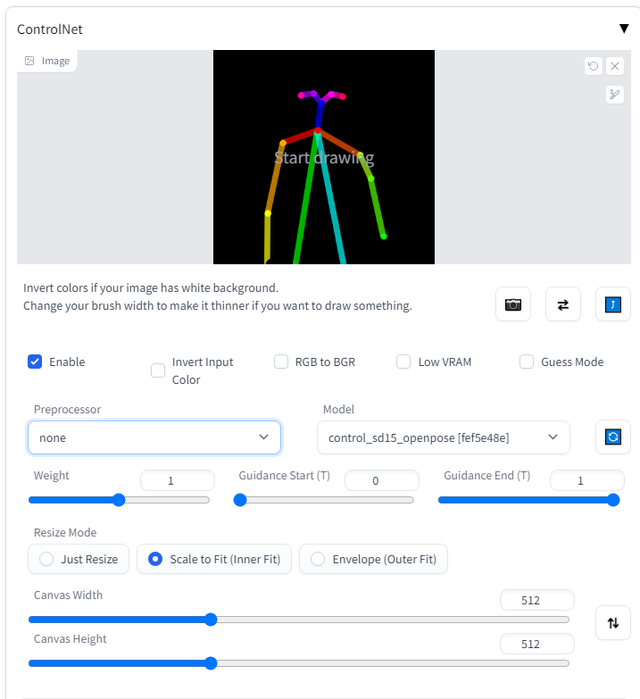
Task: Click the mirror webcam swap arrows icon
Action: click(563, 304)
